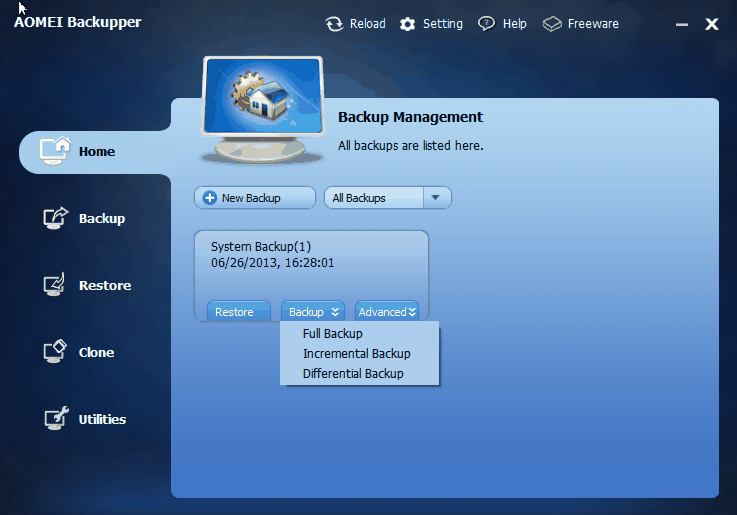Click the Reload text label

[368, 23]
